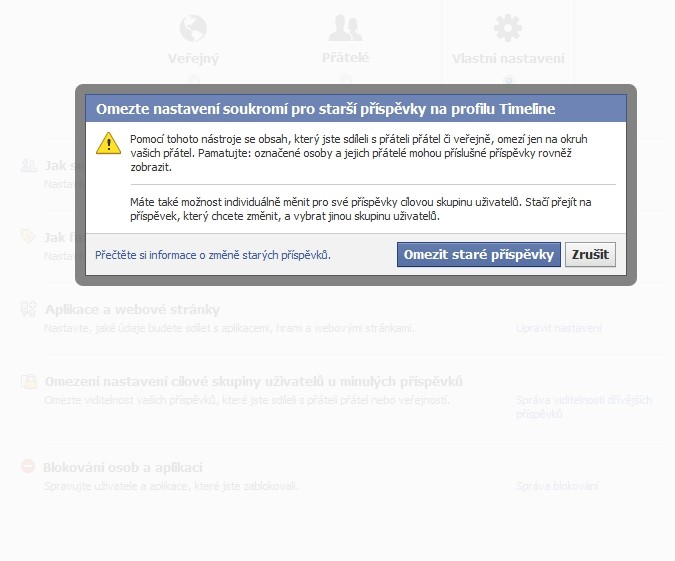675x561 pixels.
Task: Click red block icon beside Blokování osob
Action: (28, 466)
